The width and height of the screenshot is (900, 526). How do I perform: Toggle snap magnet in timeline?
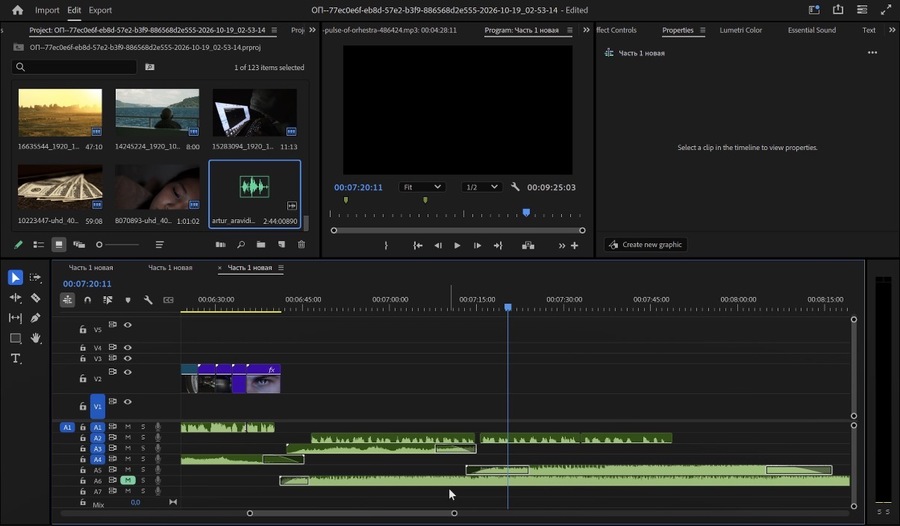(x=87, y=300)
